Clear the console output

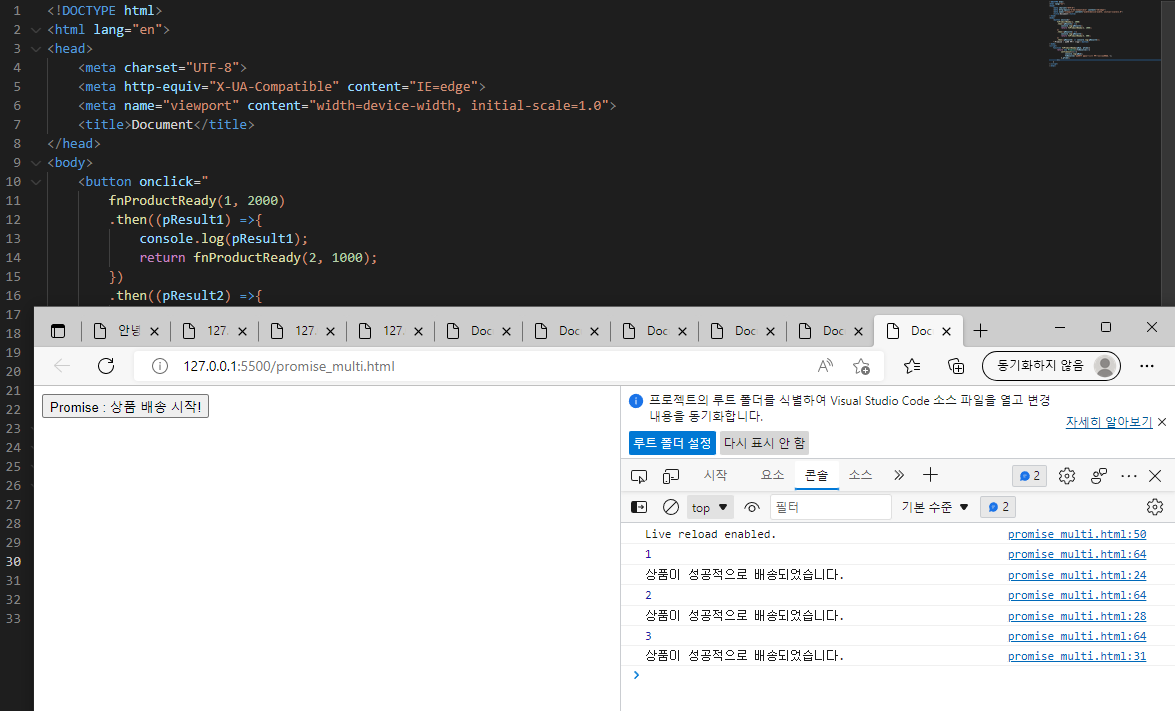pyautogui.click(x=671, y=507)
